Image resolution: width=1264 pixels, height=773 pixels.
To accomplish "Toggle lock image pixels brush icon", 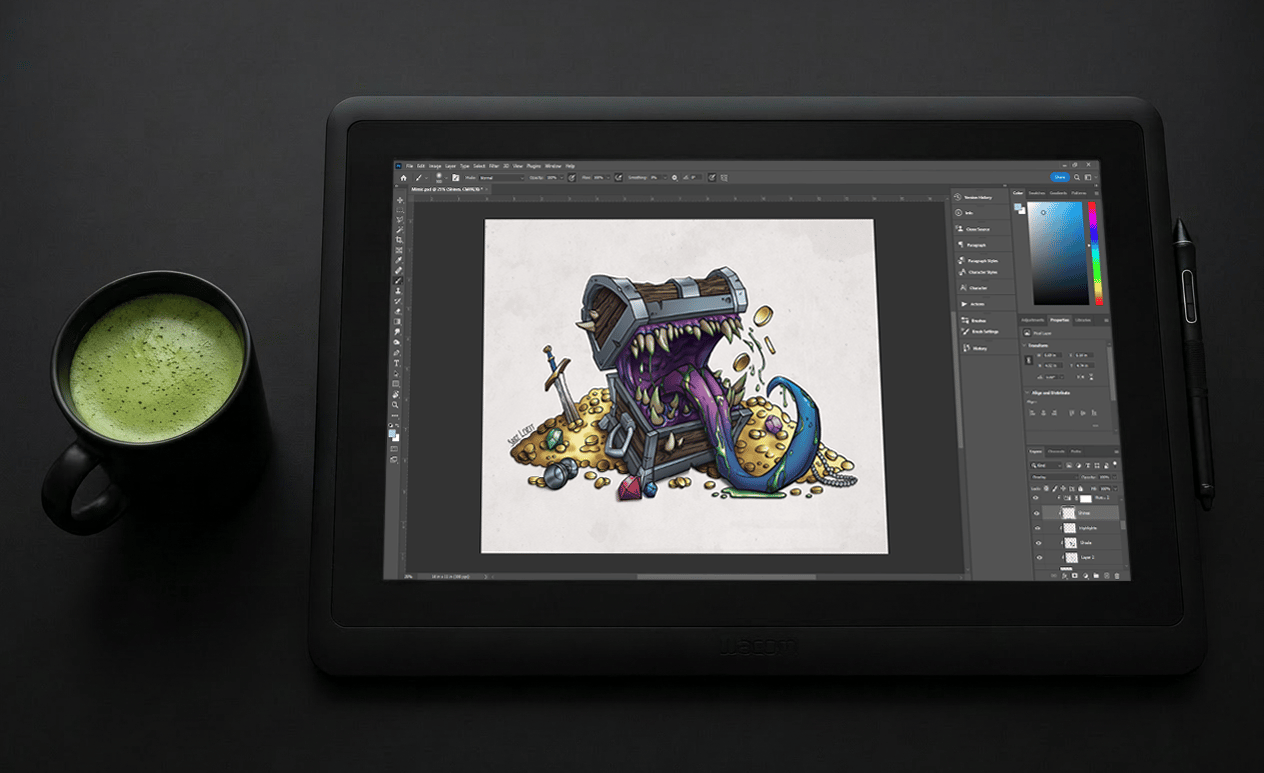I will pyautogui.click(x=1055, y=489).
